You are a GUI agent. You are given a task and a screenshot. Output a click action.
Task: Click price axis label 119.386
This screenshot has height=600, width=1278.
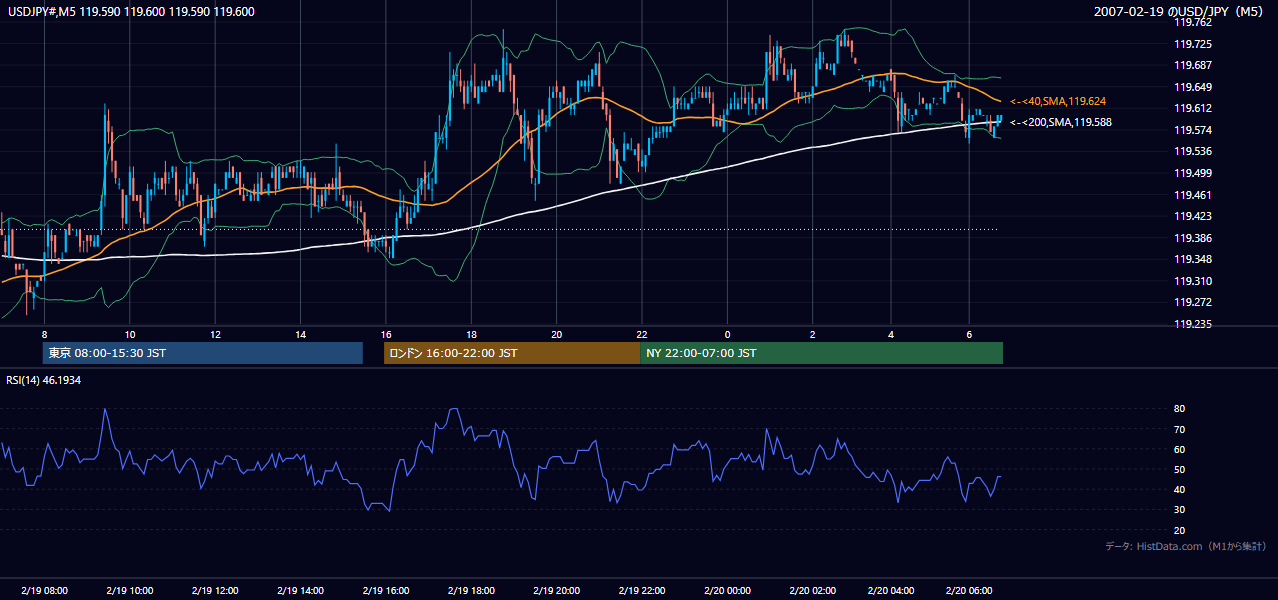tap(1193, 238)
